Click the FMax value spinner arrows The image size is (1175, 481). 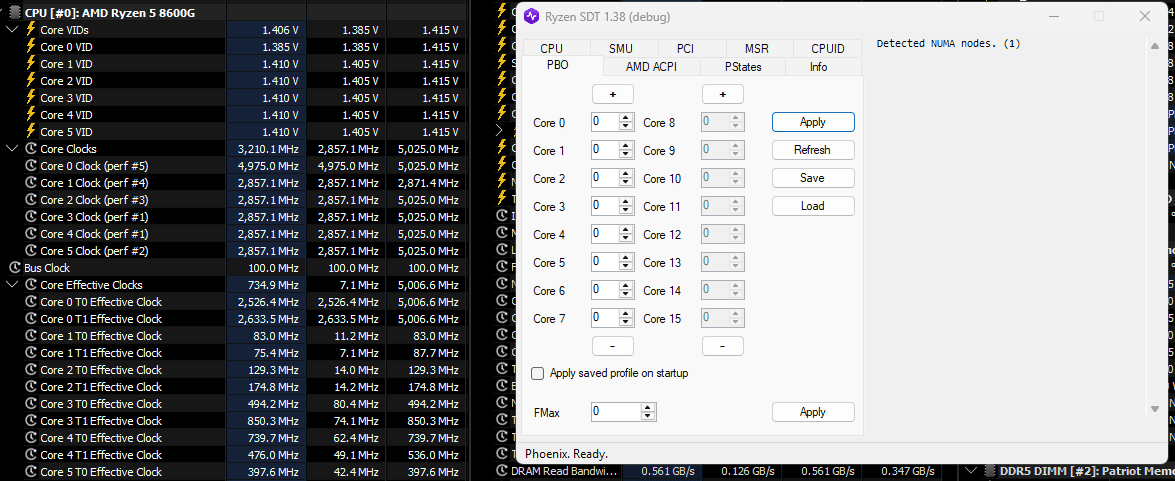click(x=649, y=412)
